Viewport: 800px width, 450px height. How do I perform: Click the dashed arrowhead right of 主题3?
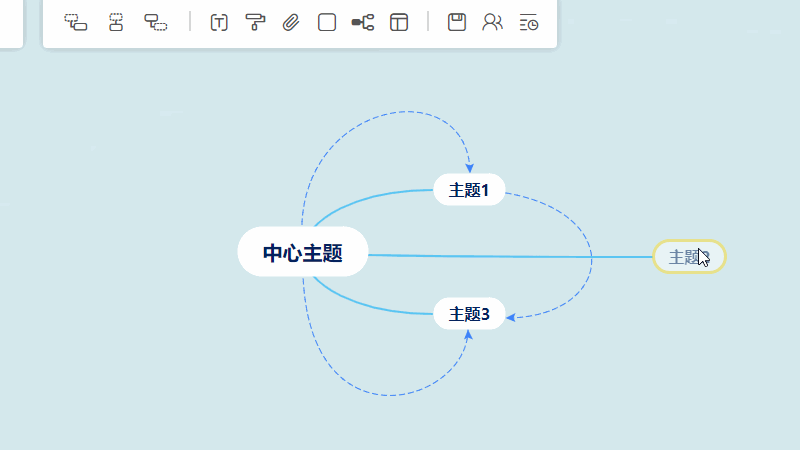[x=511, y=317]
